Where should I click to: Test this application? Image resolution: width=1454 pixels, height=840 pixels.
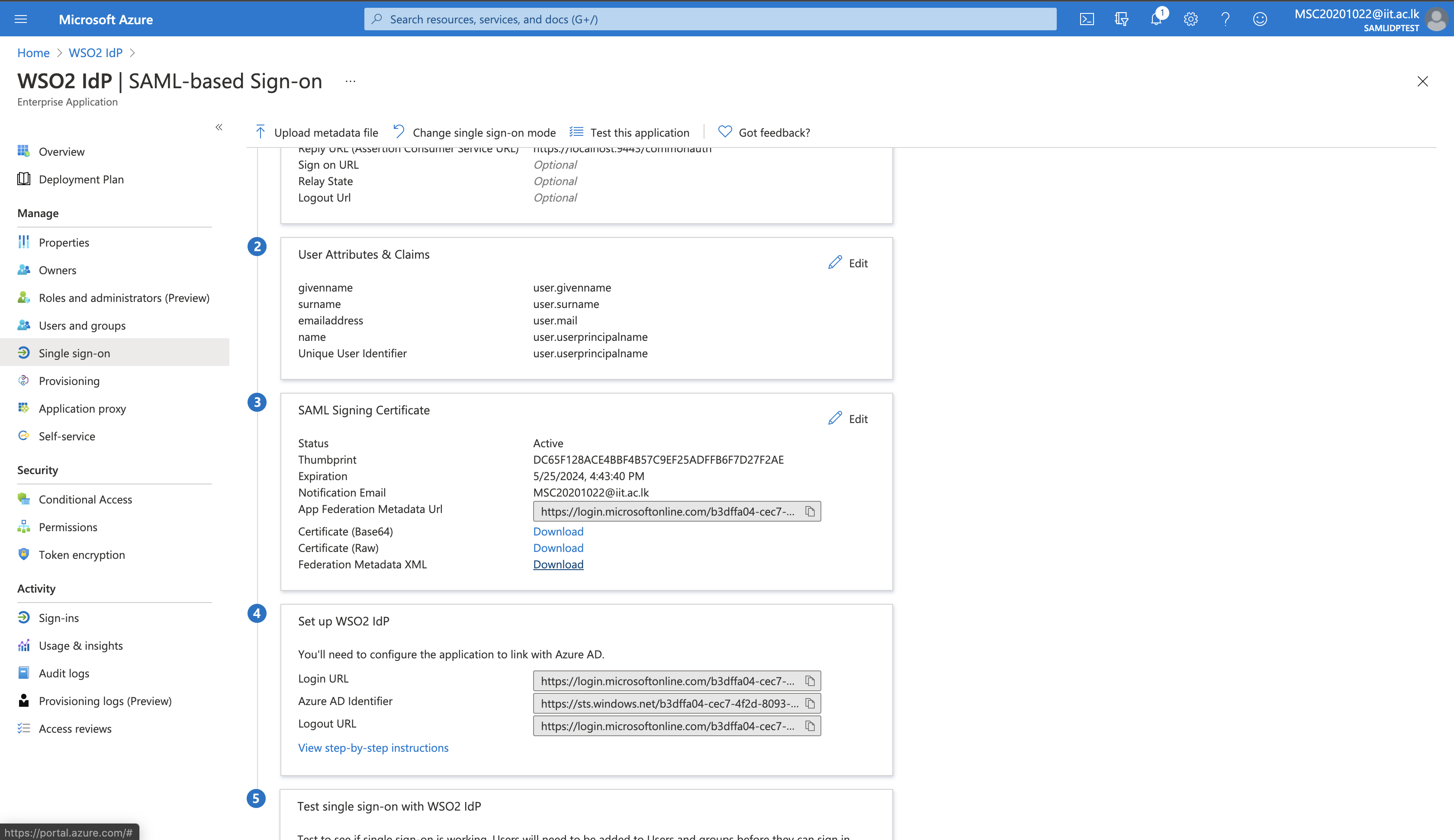[x=630, y=133]
